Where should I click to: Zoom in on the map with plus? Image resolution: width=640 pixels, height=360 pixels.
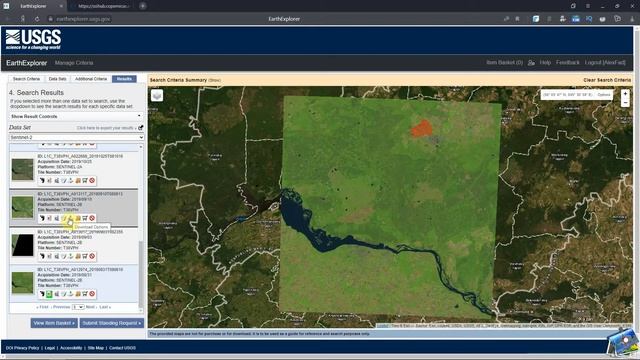tap(625, 94)
